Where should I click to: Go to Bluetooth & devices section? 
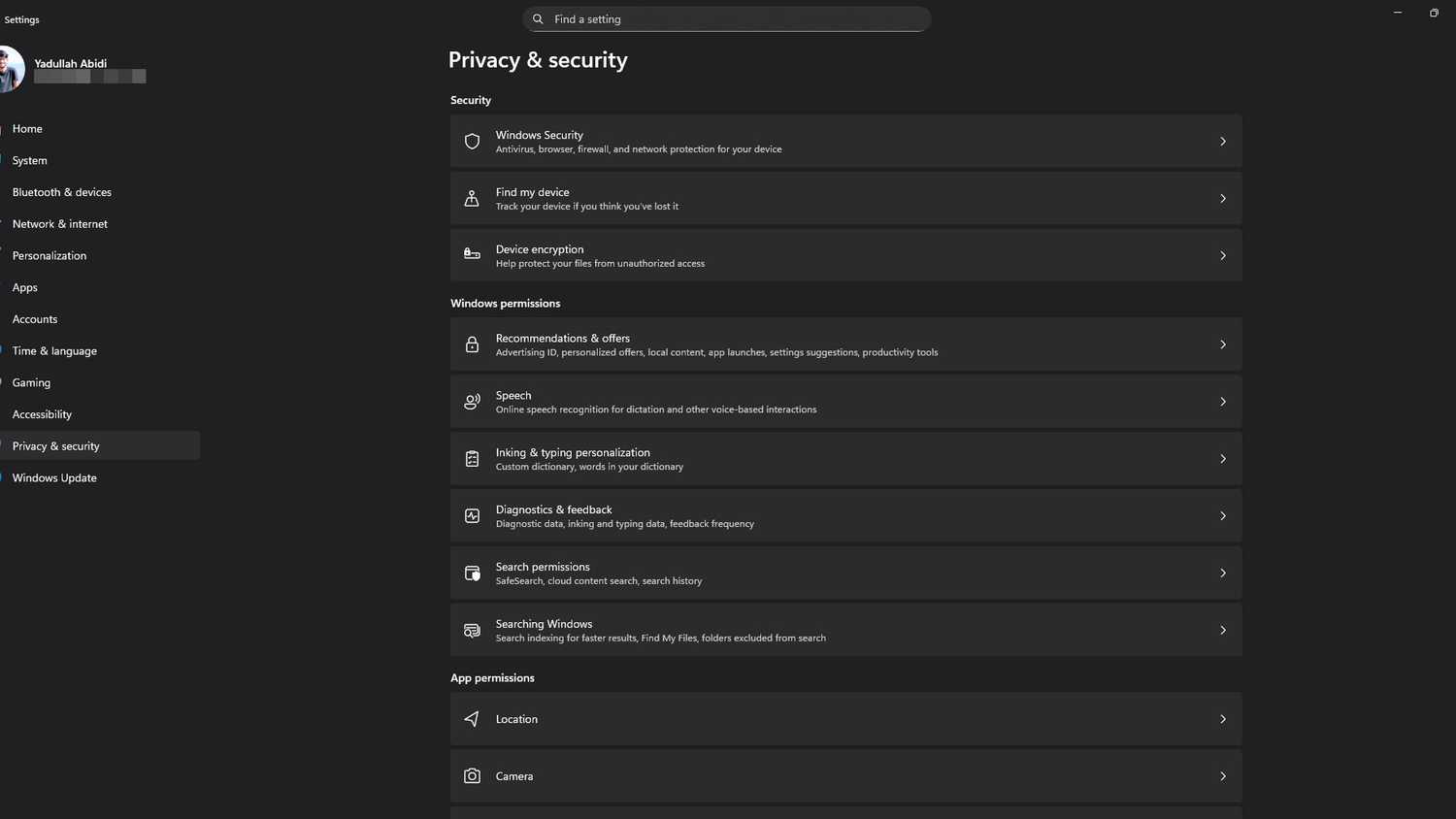point(62,192)
